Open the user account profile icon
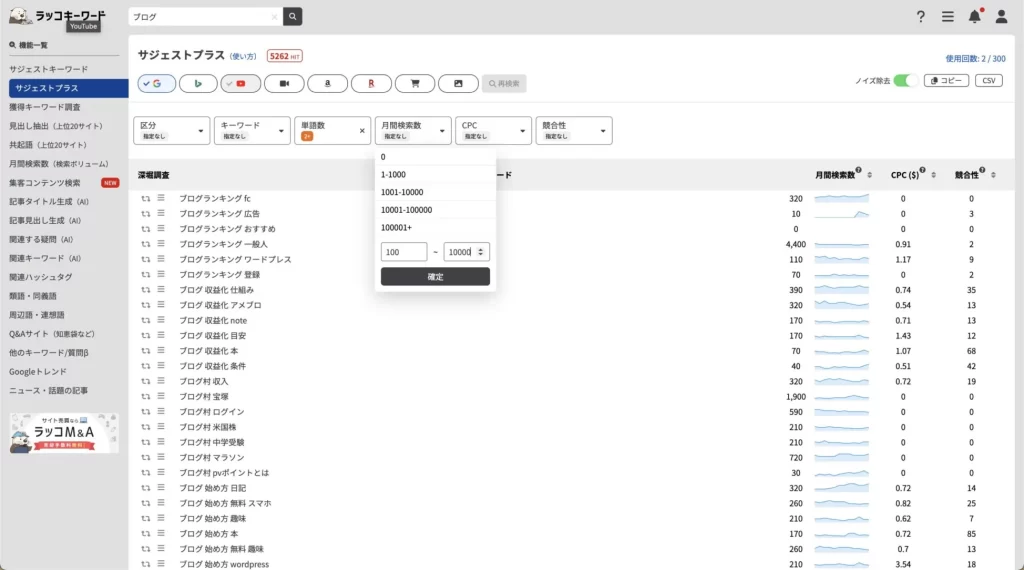The height and width of the screenshot is (570, 1024). click(1001, 17)
